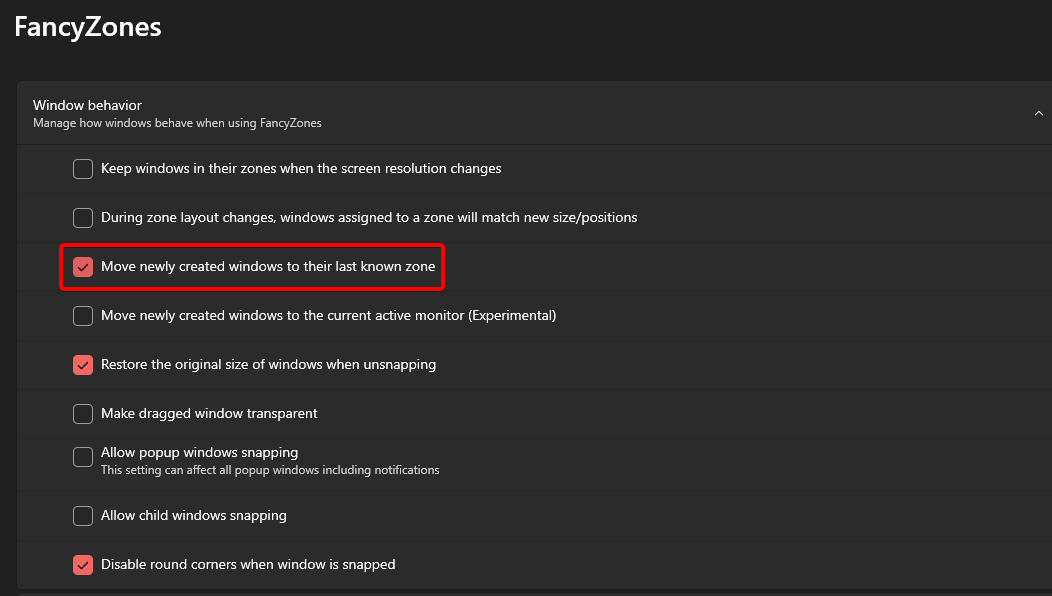Check windows match new size/positions during layout changes
Screen dimensions: 1052x596
pyautogui.click(x=83, y=217)
